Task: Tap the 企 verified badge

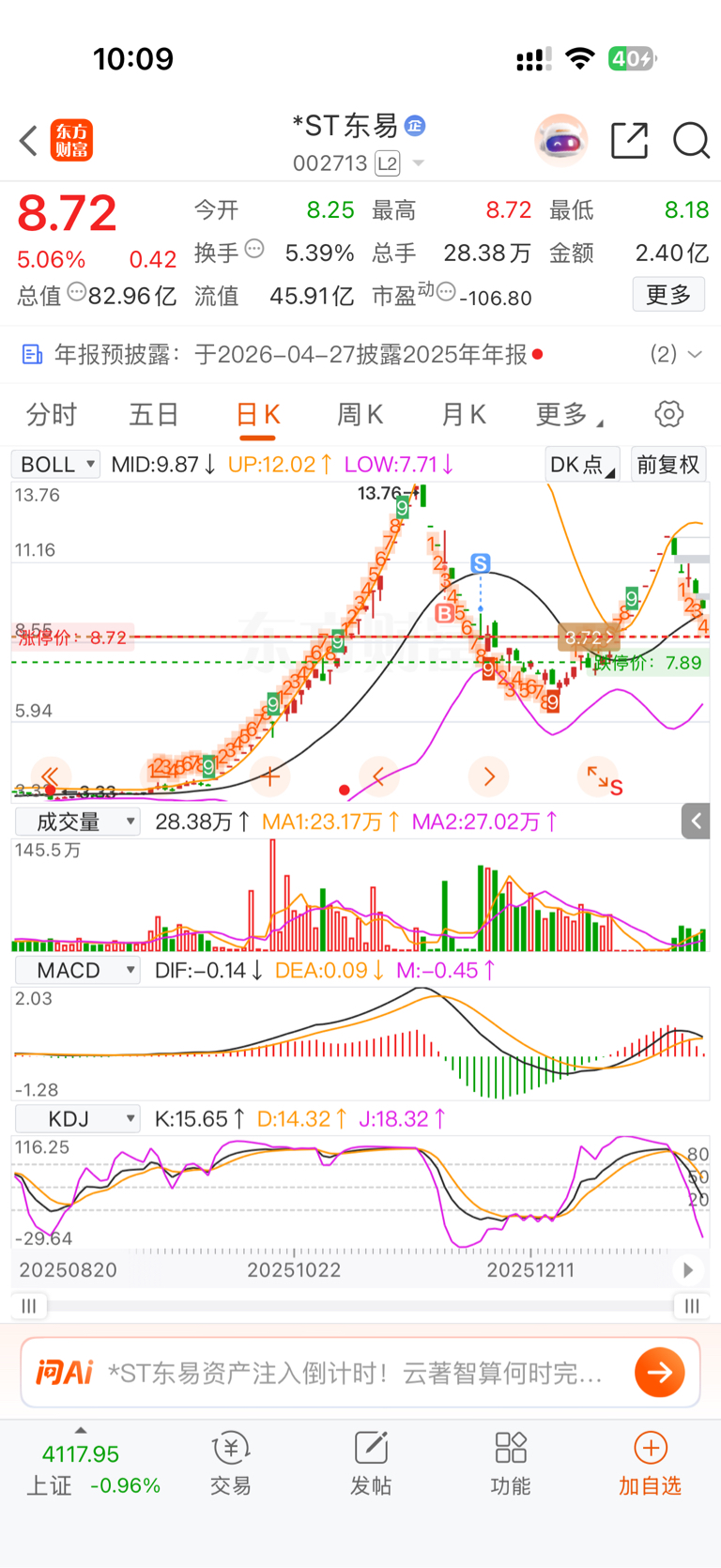Action: pyautogui.click(x=415, y=125)
